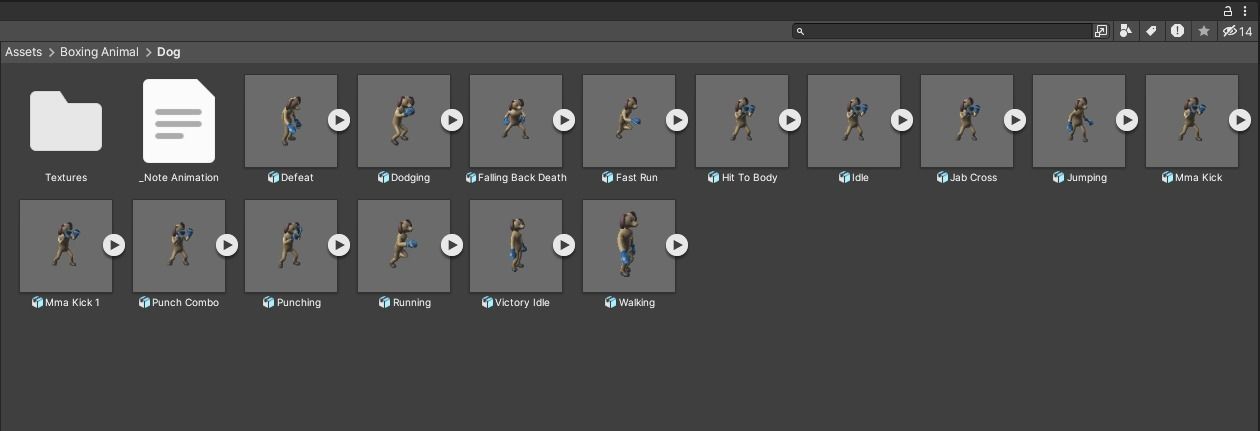The image size is (1260, 431).
Task: Expand the Punching asset arrow
Action: tap(339, 245)
